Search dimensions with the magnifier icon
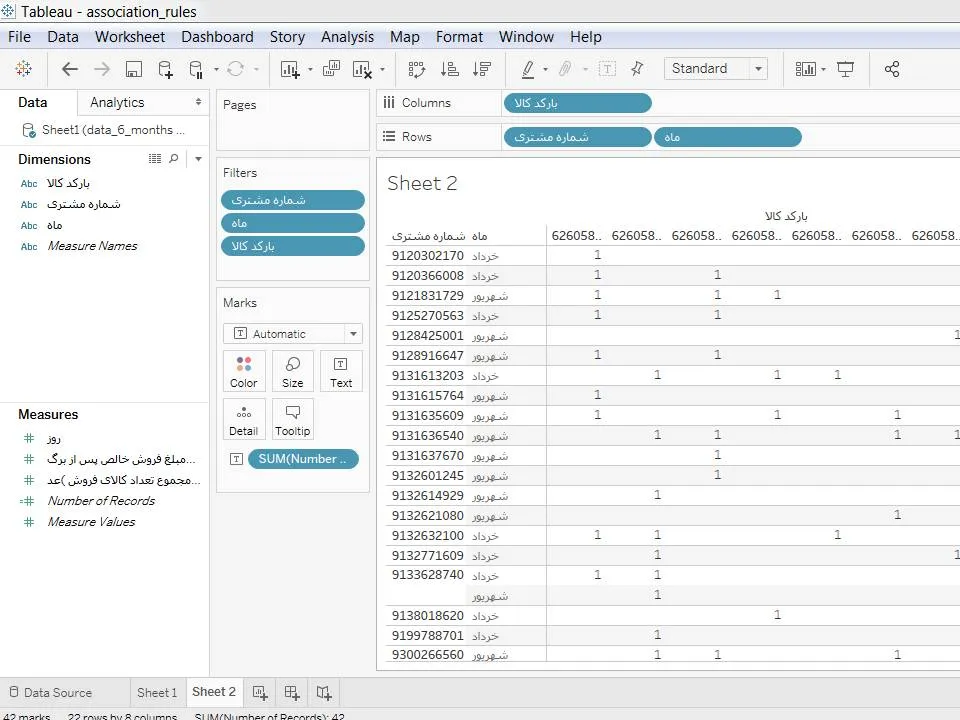This screenshot has width=960, height=720. [x=174, y=159]
